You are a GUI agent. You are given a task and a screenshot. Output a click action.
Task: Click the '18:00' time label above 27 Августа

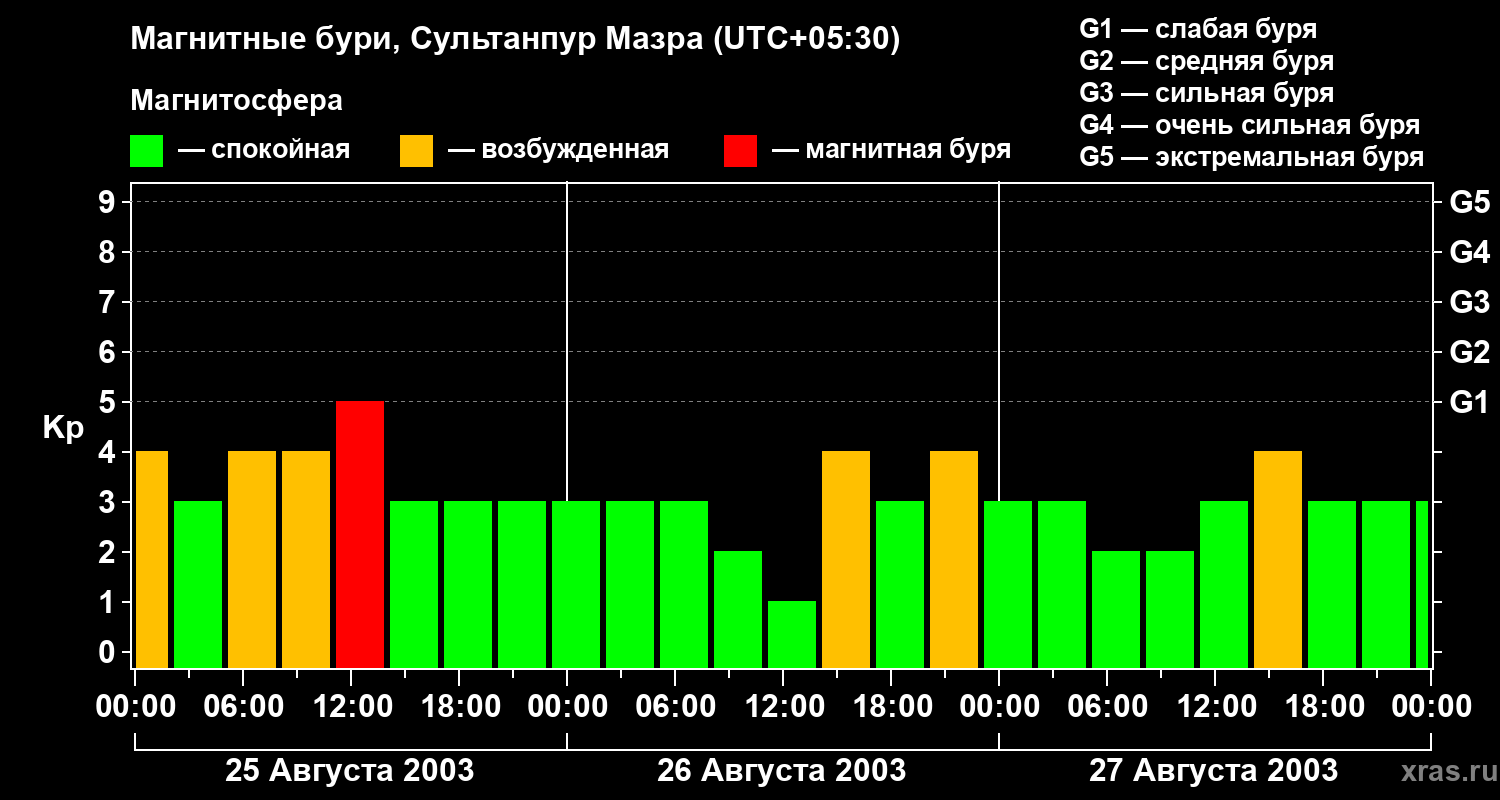[x=1323, y=707]
